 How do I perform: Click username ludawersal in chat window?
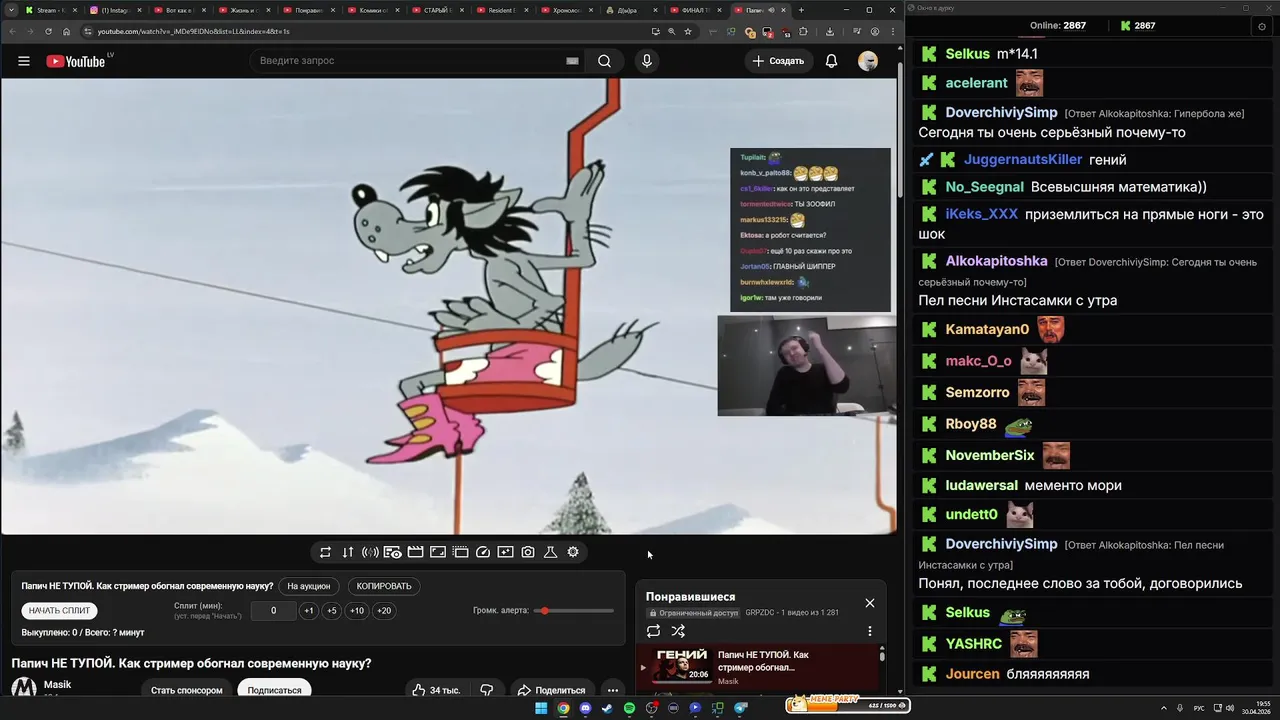click(x=982, y=485)
